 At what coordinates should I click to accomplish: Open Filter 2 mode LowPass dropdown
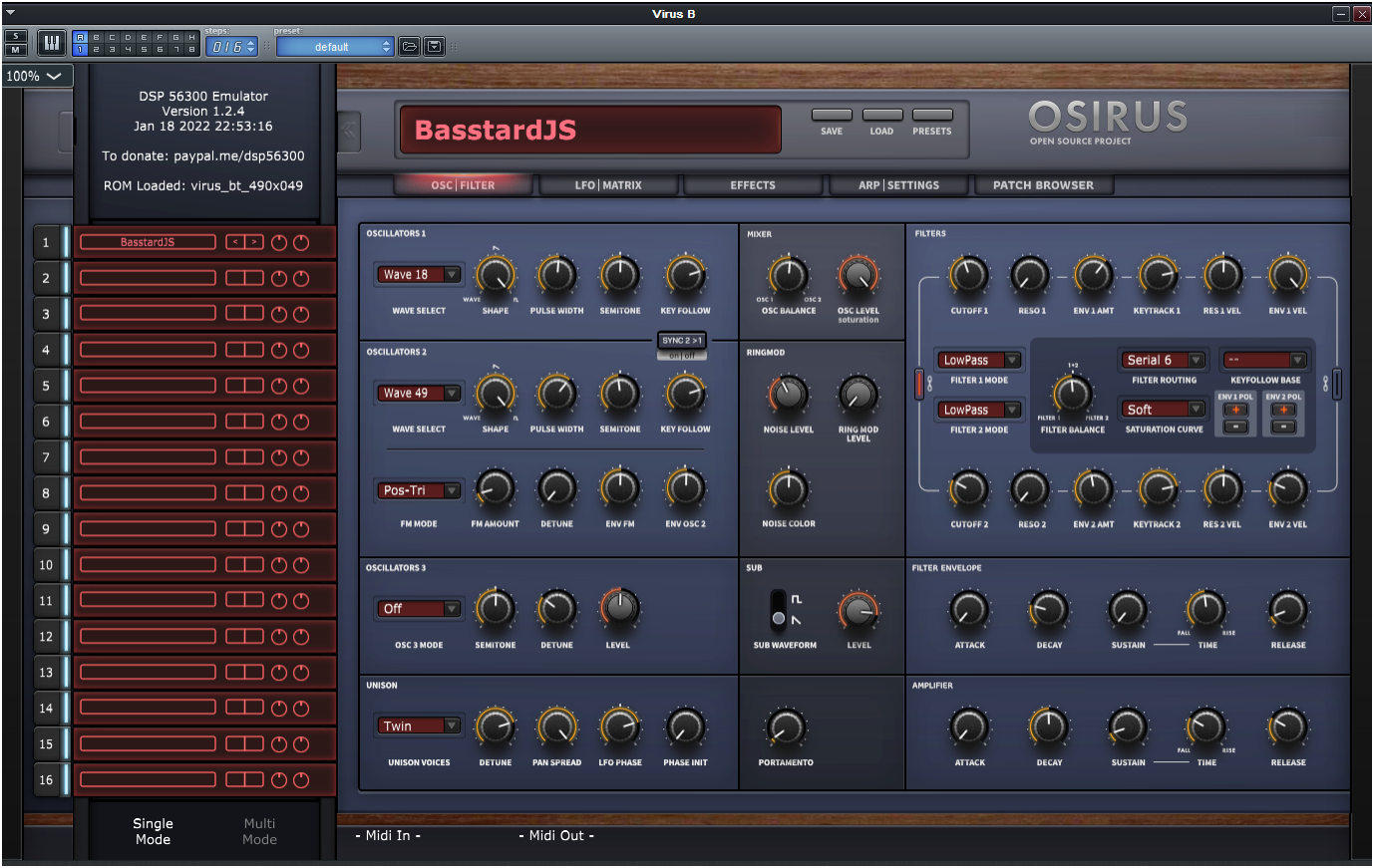click(x=979, y=409)
